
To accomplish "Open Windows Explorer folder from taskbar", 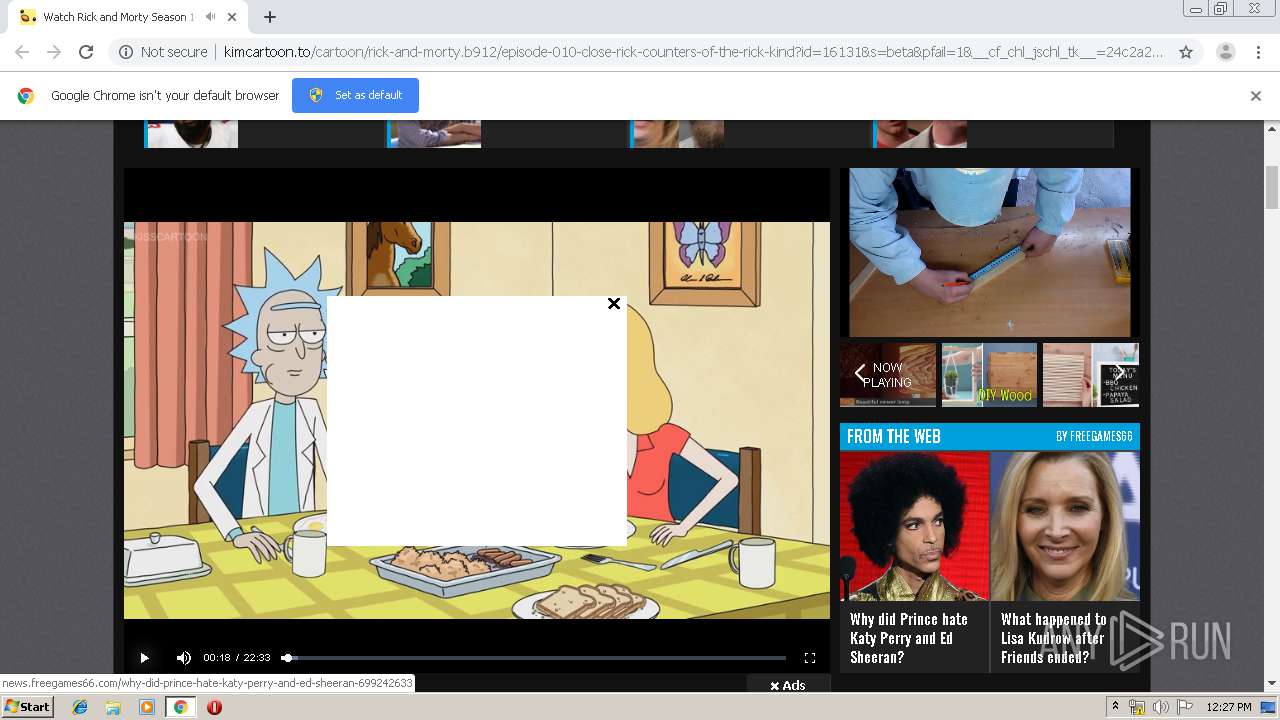I will (x=113, y=707).
